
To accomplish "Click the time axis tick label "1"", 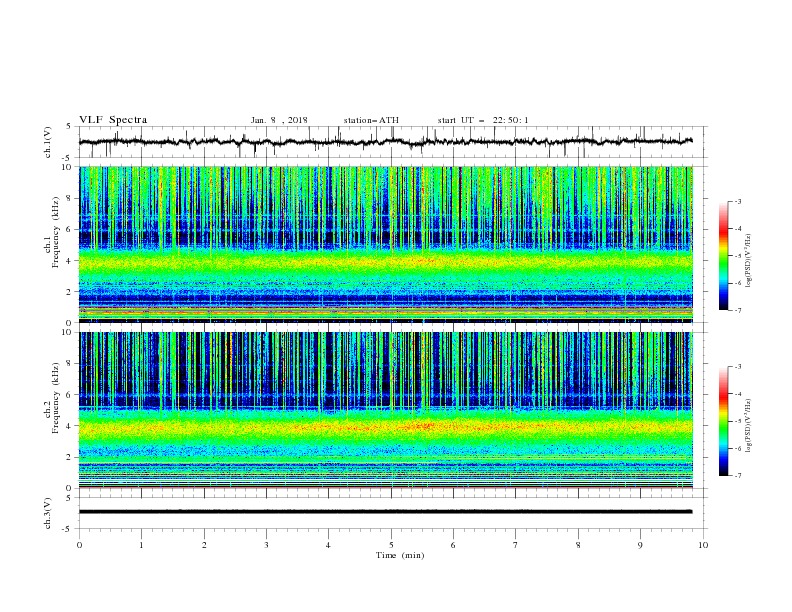I will 141,545.
